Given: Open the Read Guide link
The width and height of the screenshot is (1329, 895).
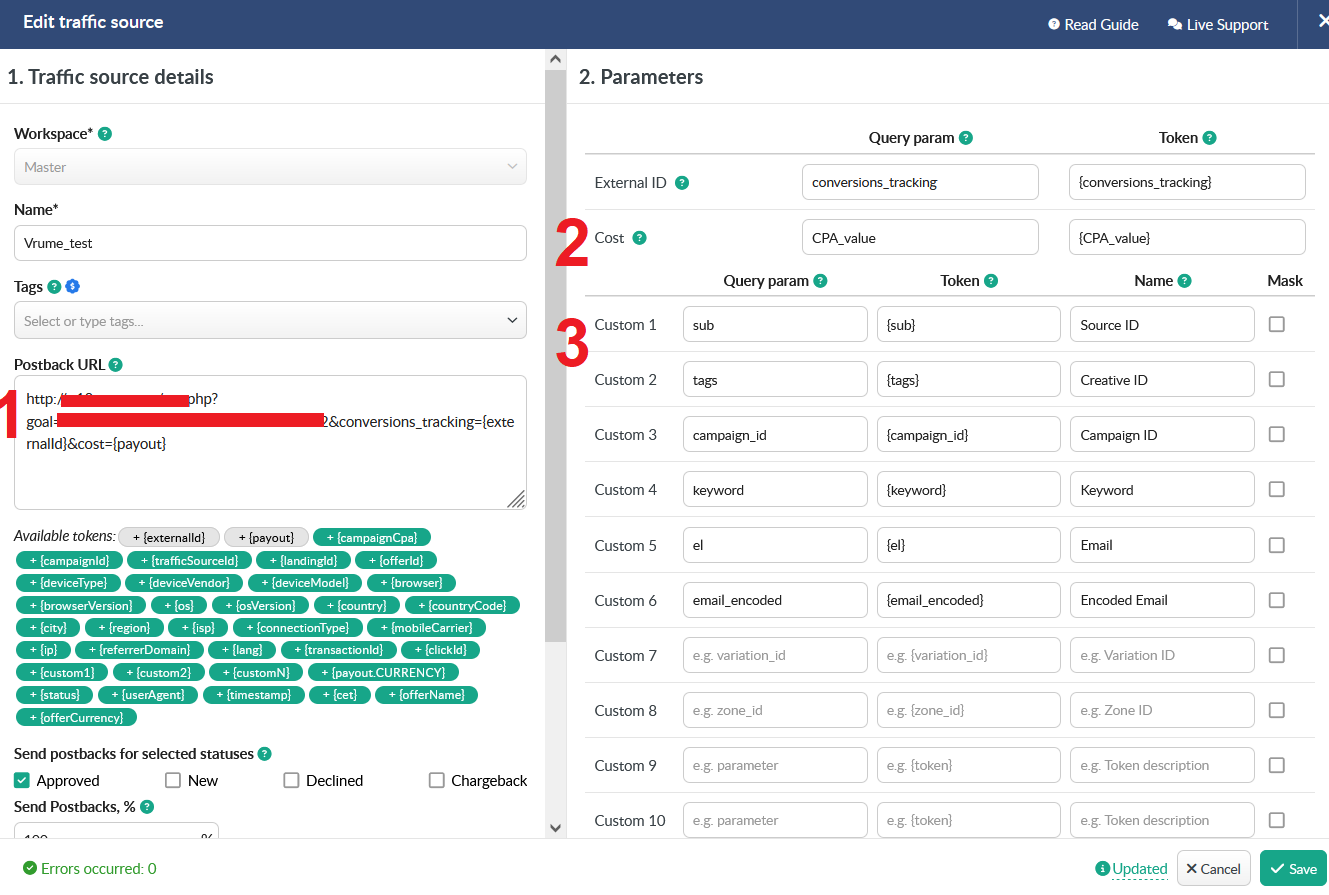Looking at the screenshot, I should click(1093, 25).
